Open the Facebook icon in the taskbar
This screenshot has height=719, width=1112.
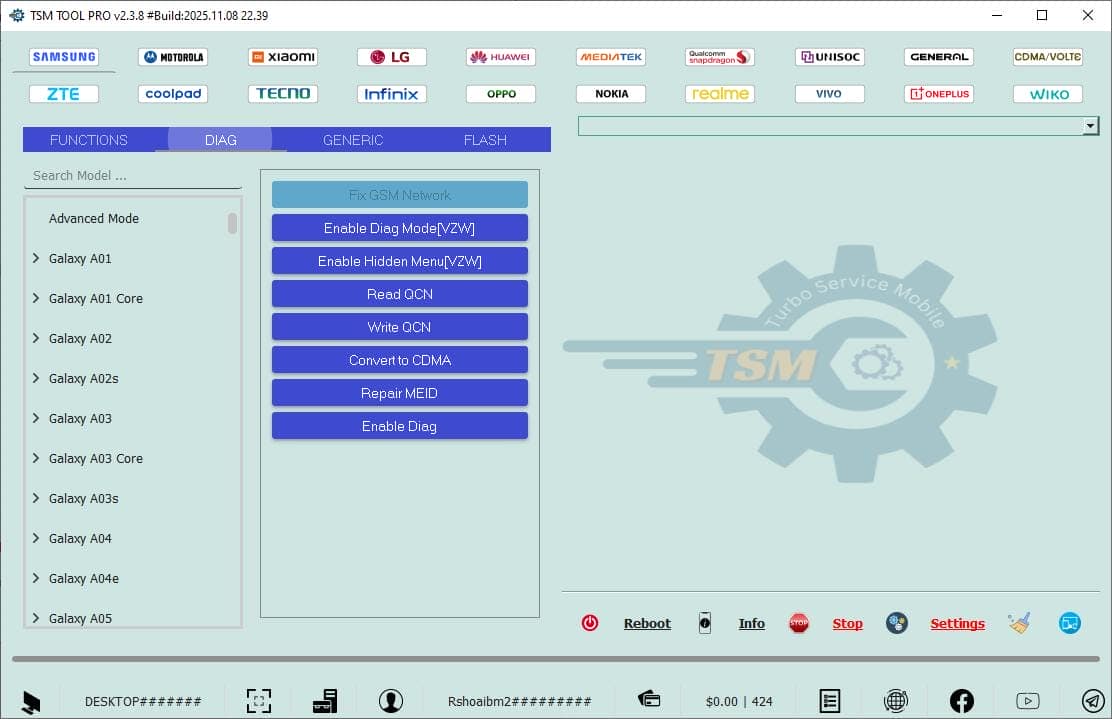[961, 700]
